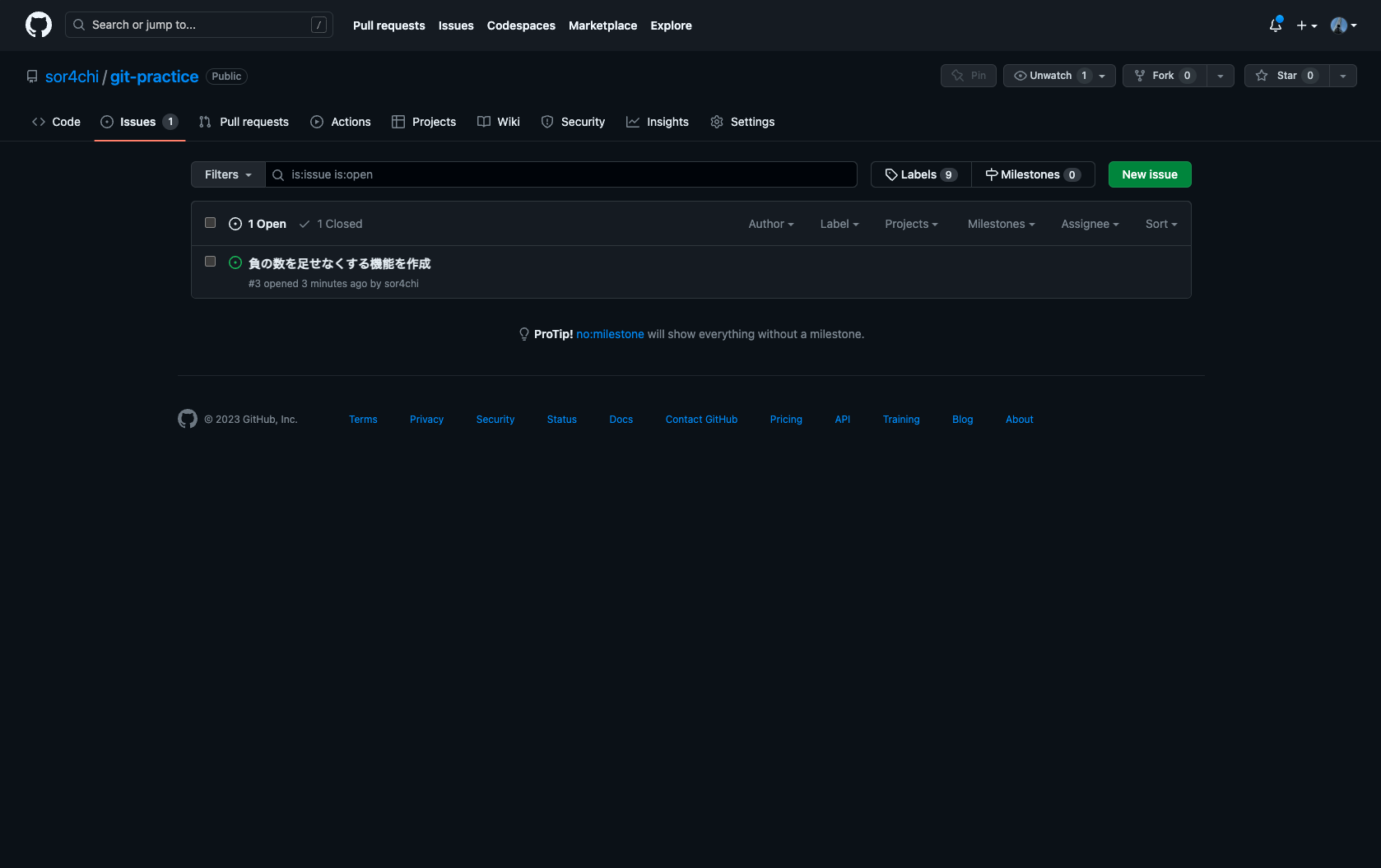Expand the Assignee filter dropdown
Image resolution: width=1381 pixels, height=868 pixels.
click(x=1090, y=224)
